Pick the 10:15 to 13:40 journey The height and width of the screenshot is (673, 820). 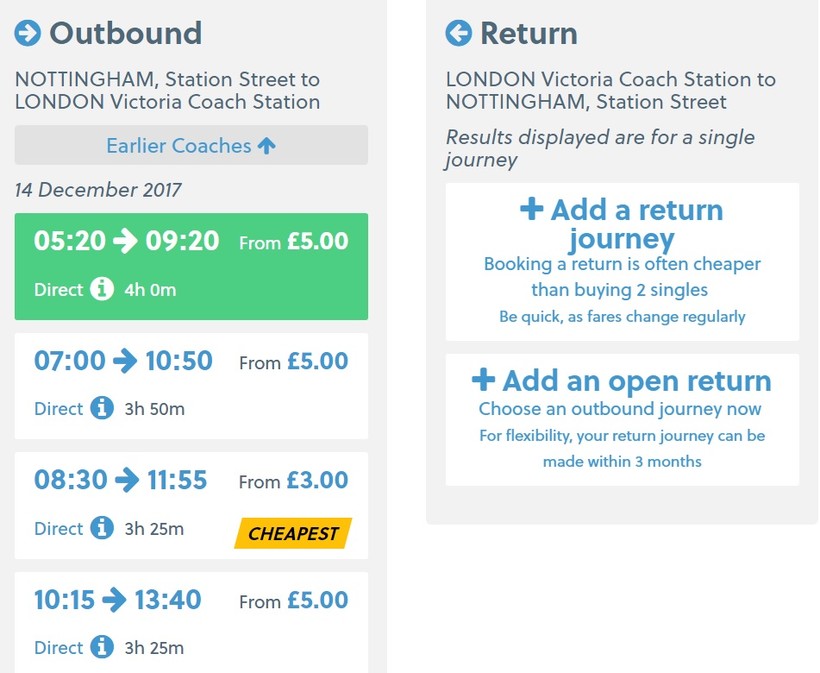(x=191, y=622)
